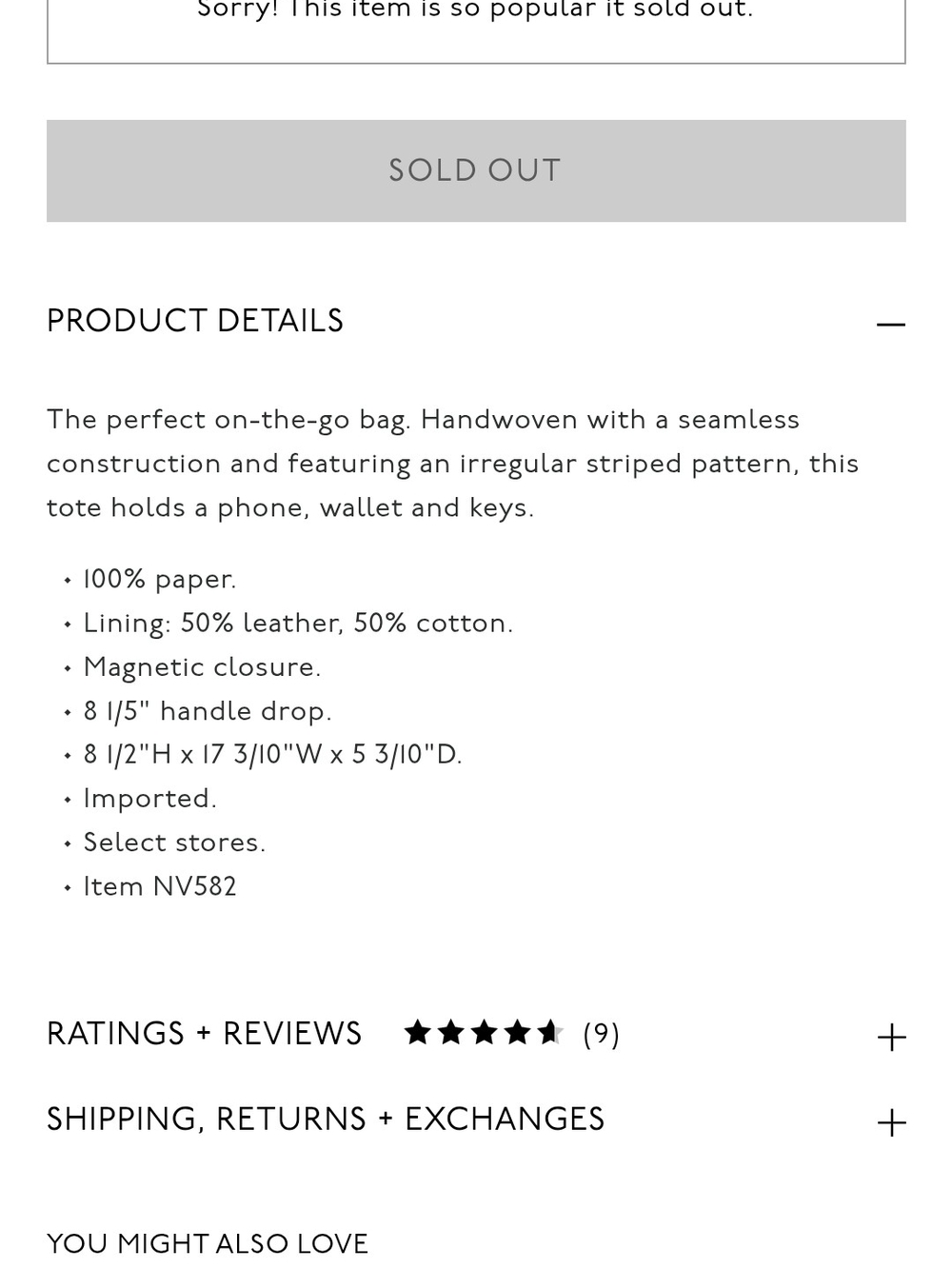Click the (9) review count
The height and width of the screenshot is (1269, 952).
tap(601, 1035)
